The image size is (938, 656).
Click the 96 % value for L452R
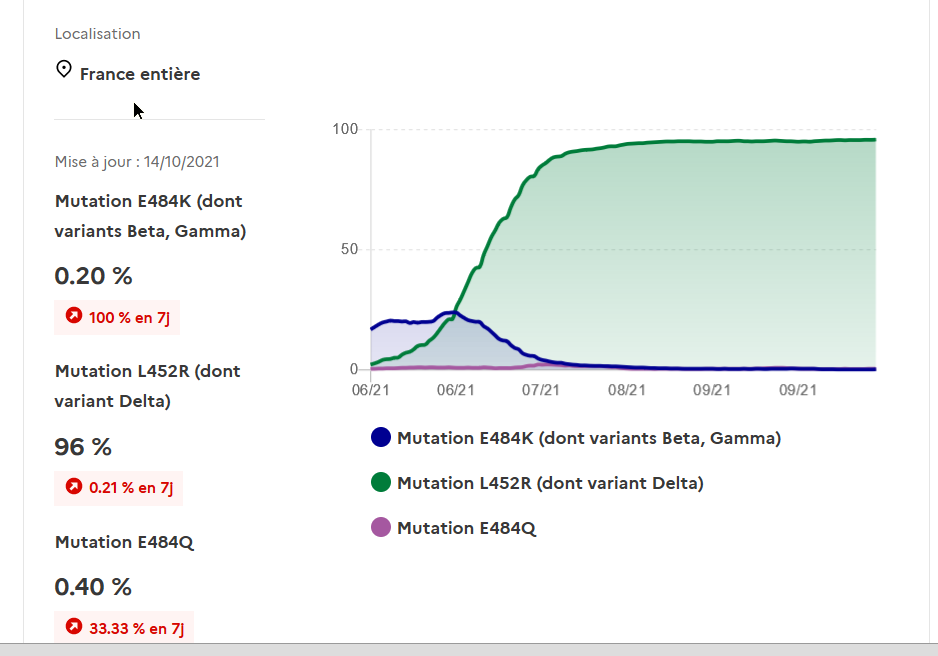coord(83,447)
